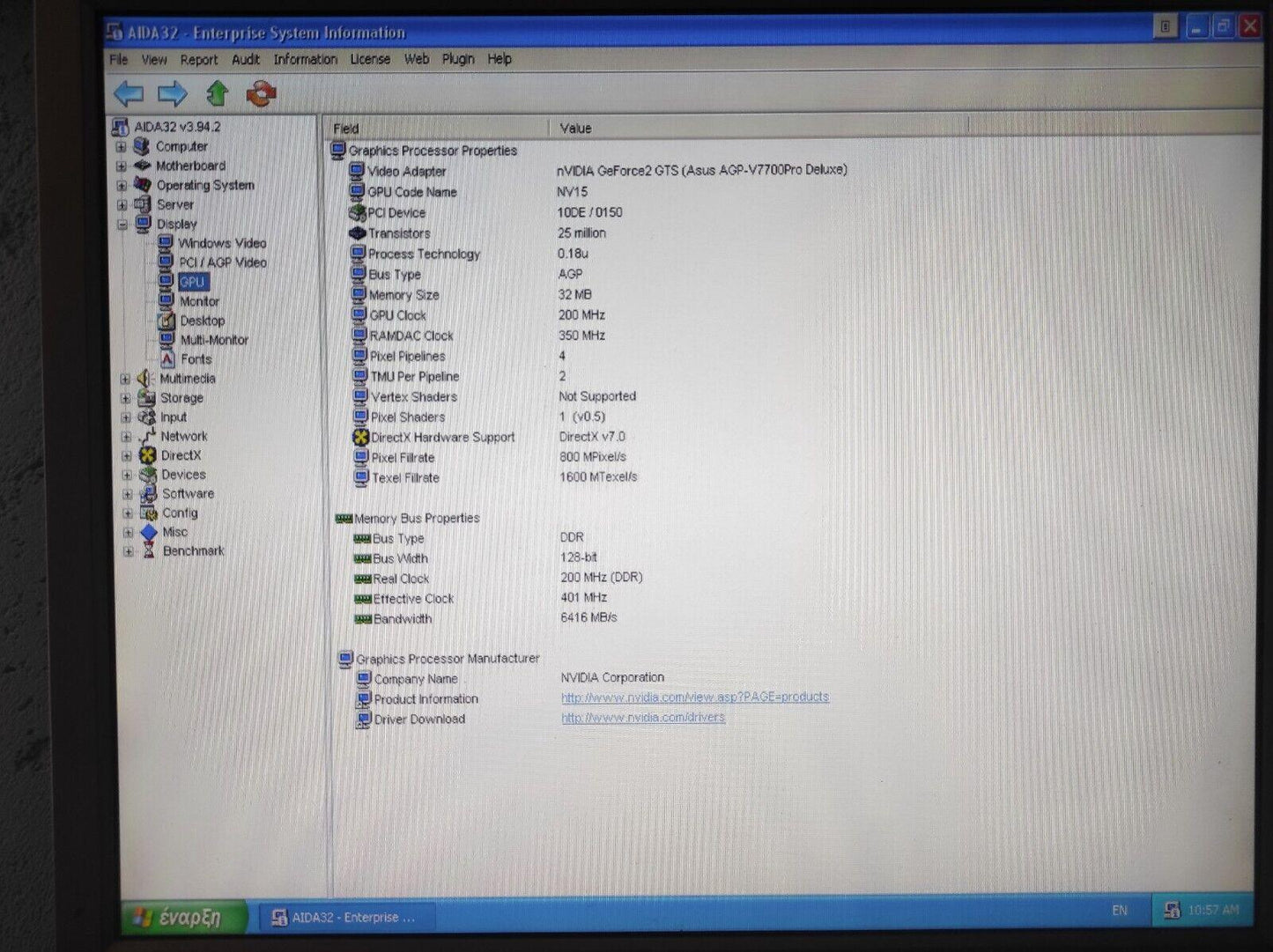The height and width of the screenshot is (952, 1273).
Task: Open the Report menu
Action: click(x=198, y=60)
